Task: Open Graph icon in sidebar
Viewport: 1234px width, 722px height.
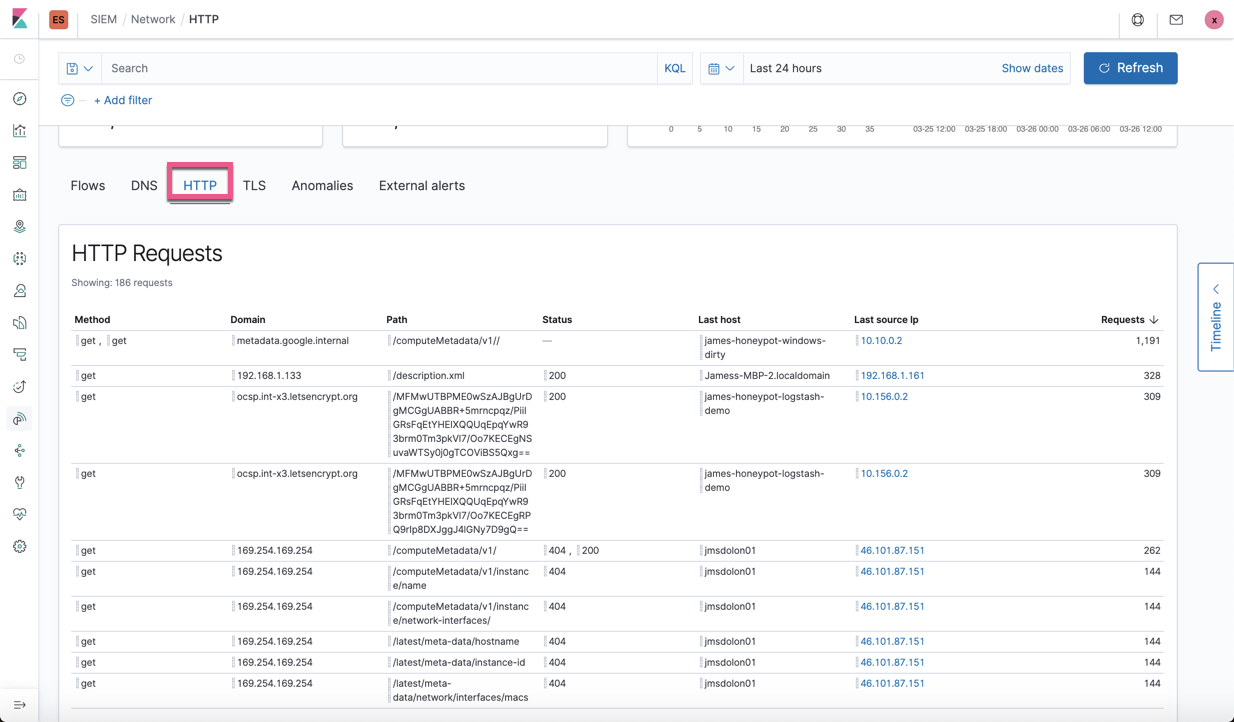Action: [19, 451]
